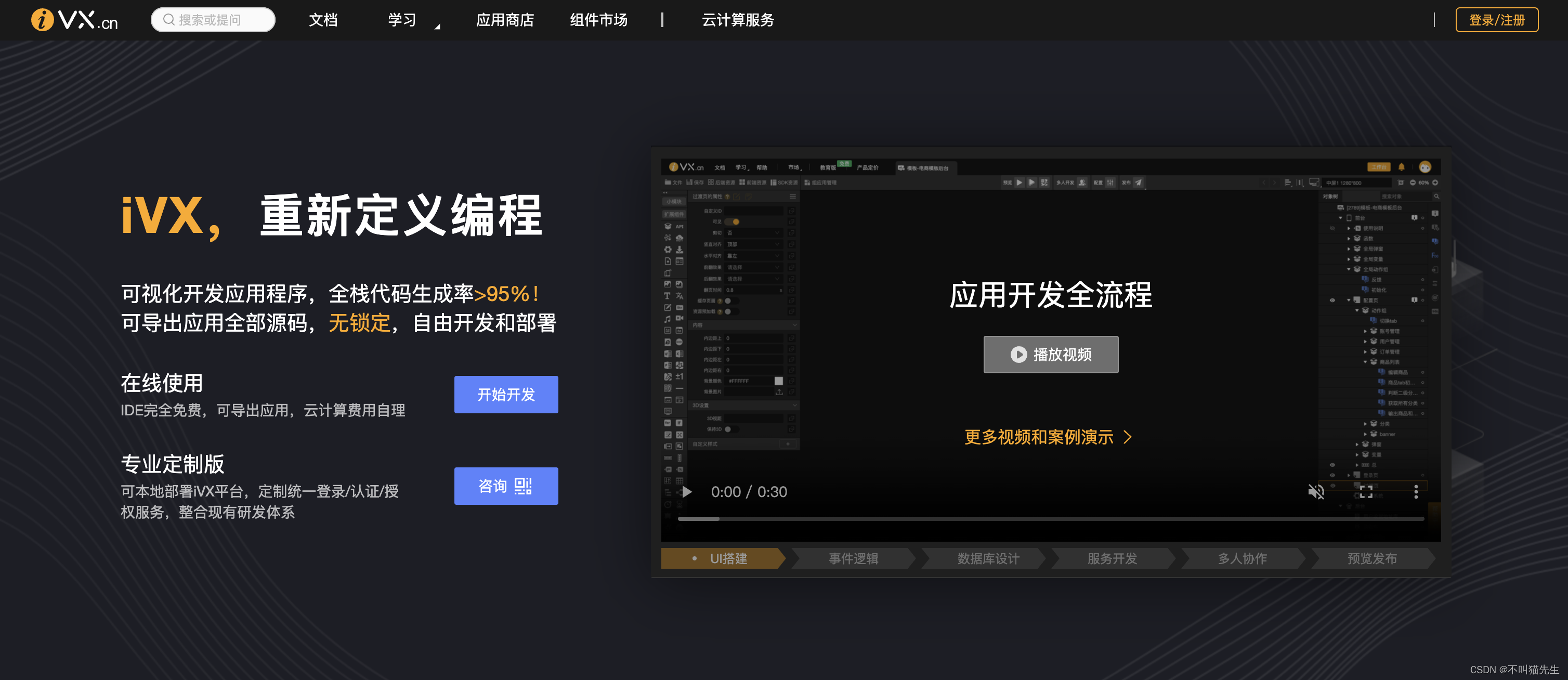Image resolution: width=1568 pixels, height=680 pixels.
Task: Select the text (T) component tool
Action: point(667,295)
